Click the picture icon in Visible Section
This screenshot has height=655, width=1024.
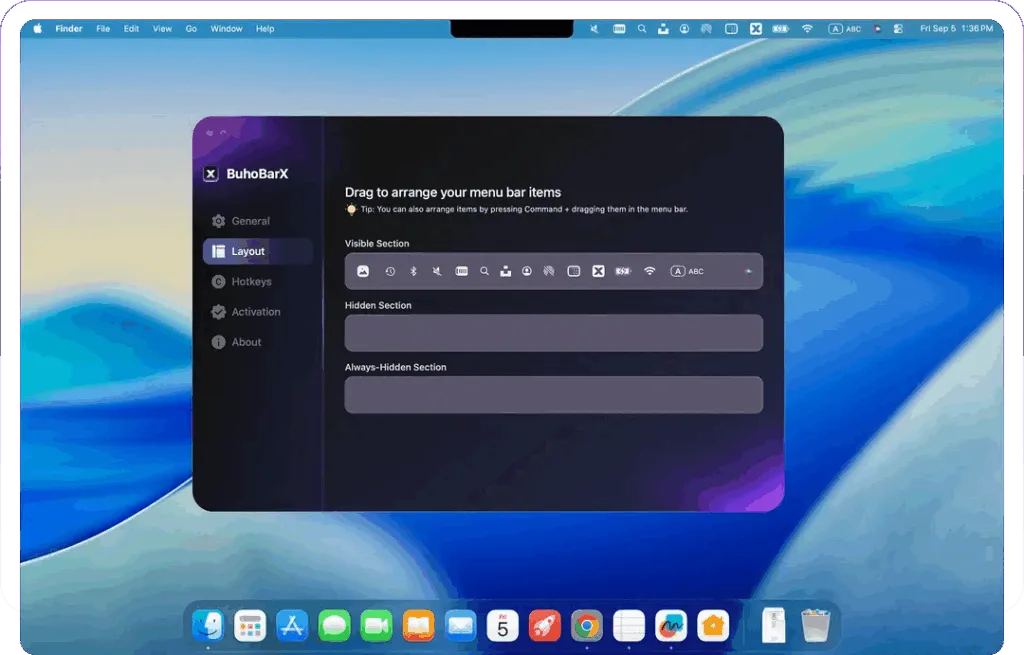[x=363, y=271]
